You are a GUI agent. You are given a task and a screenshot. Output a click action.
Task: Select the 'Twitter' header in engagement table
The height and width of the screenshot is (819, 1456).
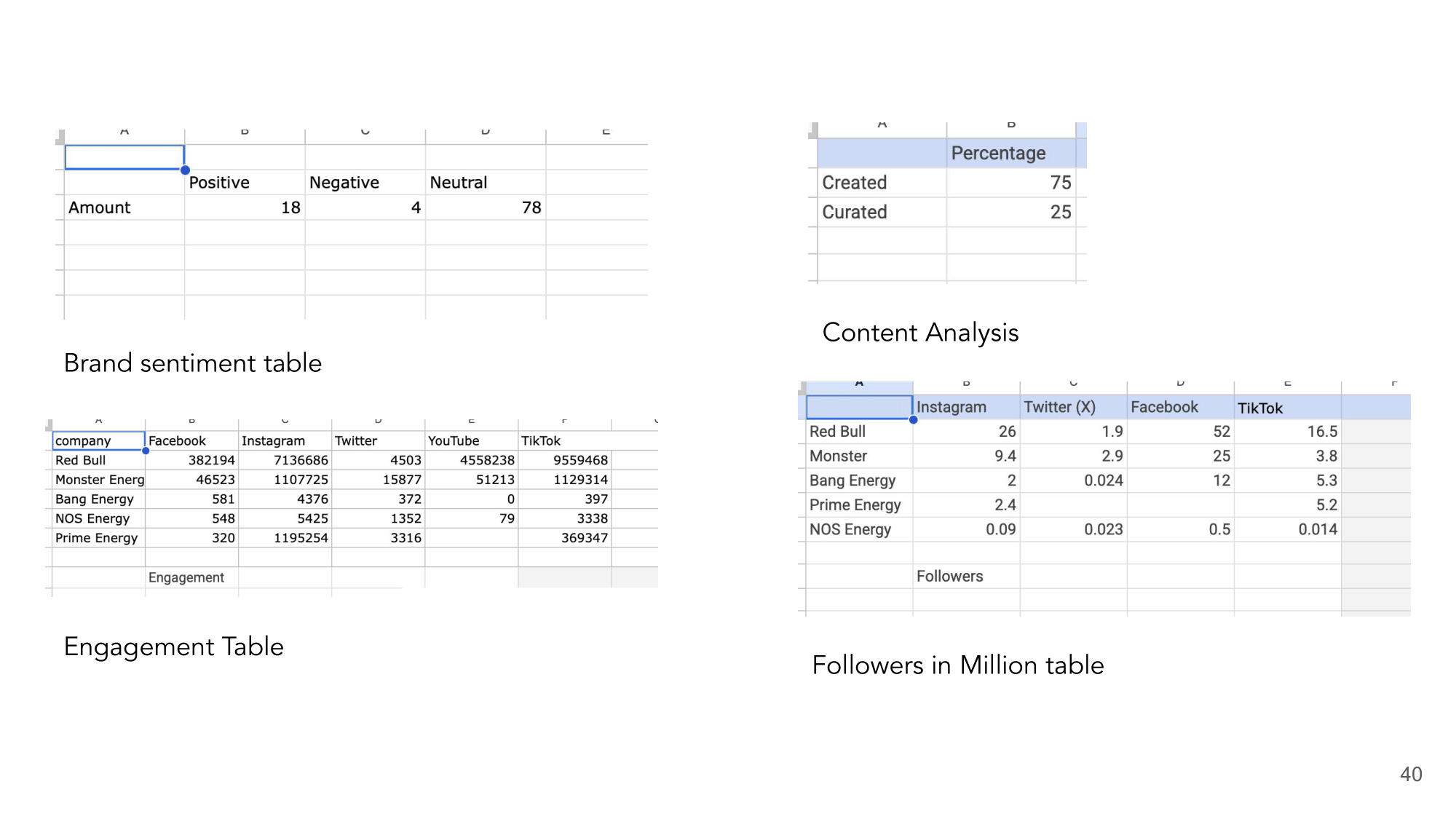[x=378, y=440]
